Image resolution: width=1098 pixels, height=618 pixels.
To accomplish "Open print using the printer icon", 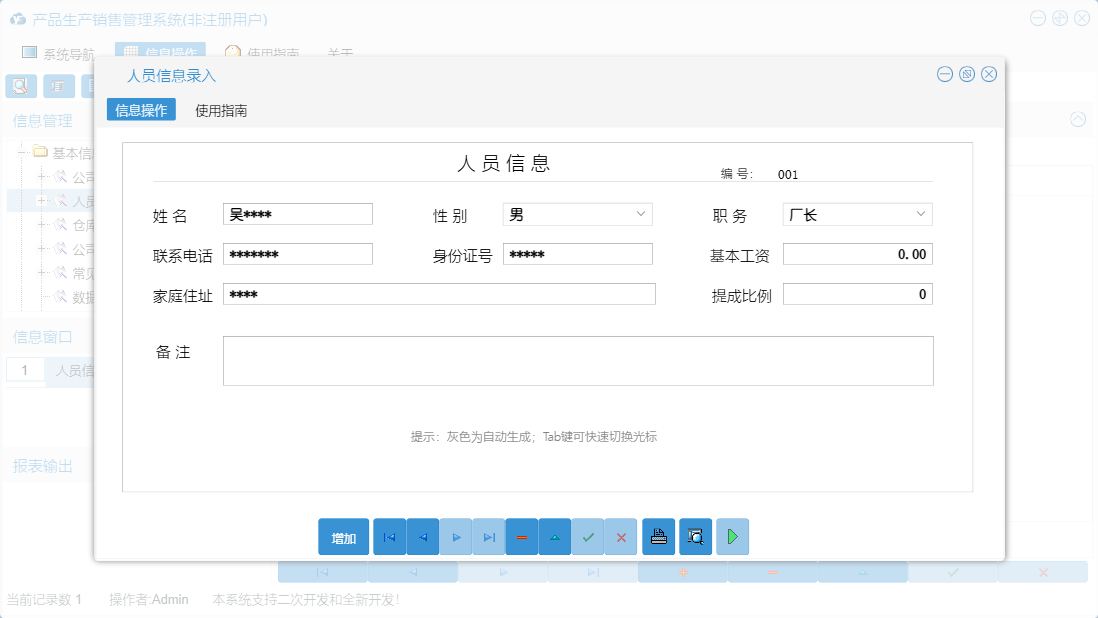I will tap(658, 537).
